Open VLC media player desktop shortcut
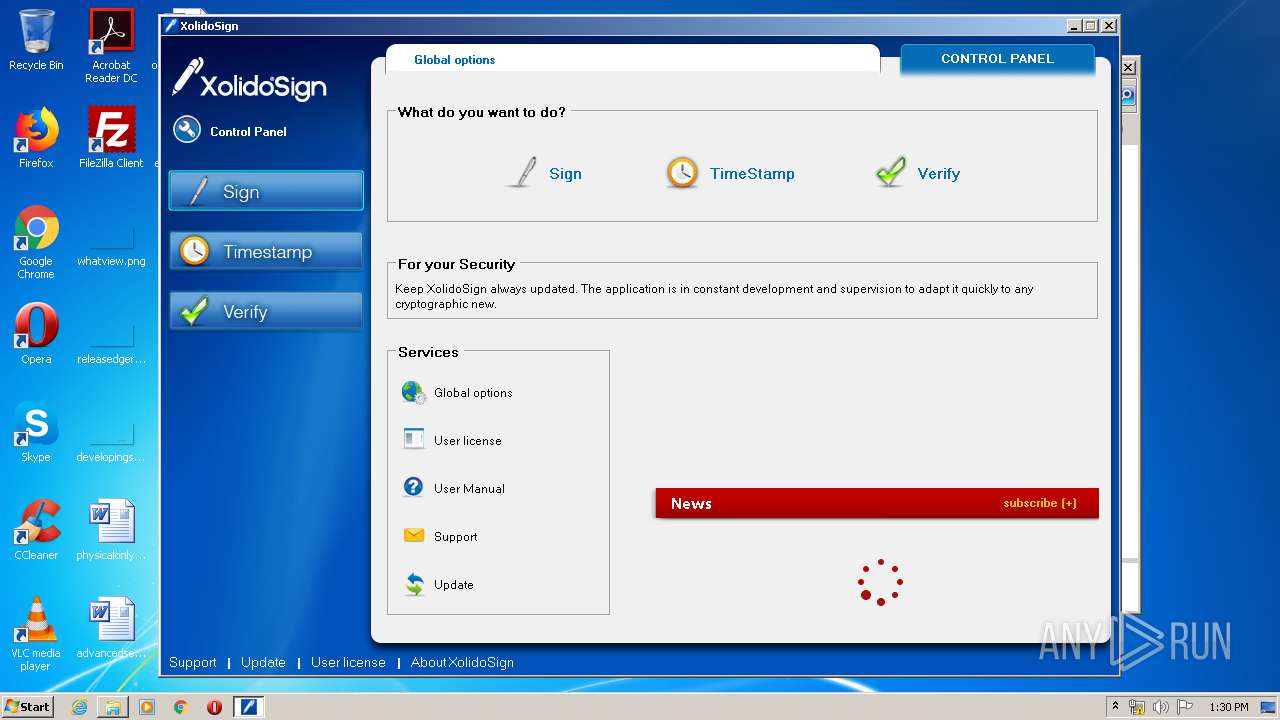1280x720 pixels. (36, 634)
